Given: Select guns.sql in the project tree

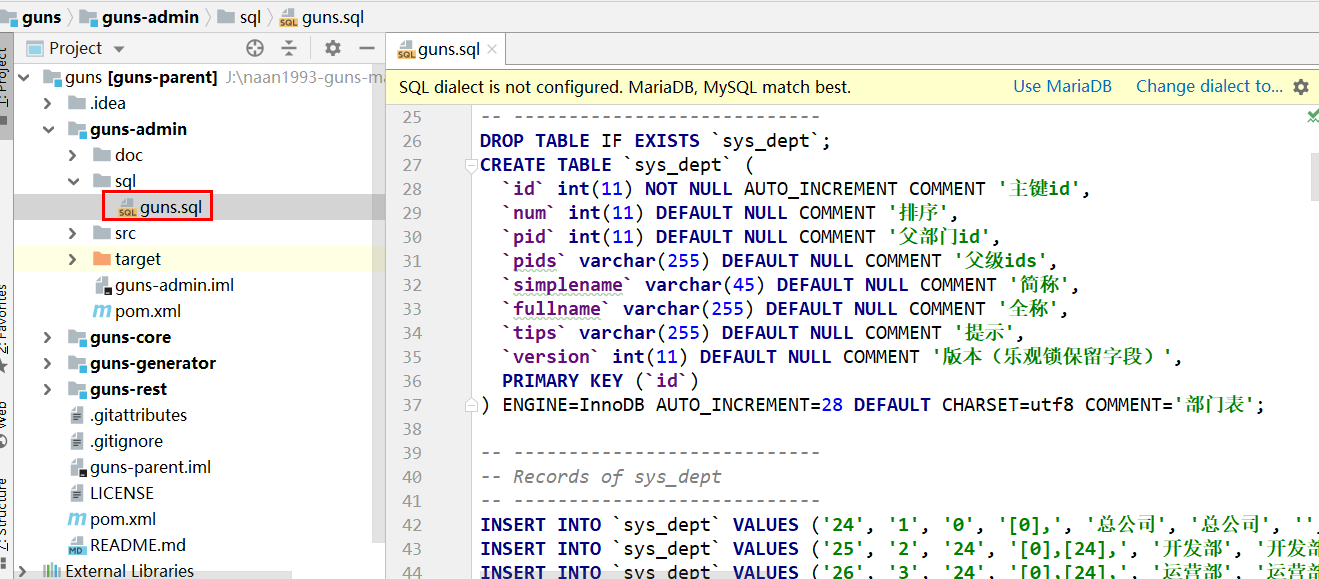Looking at the screenshot, I should [x=170, y=207].
